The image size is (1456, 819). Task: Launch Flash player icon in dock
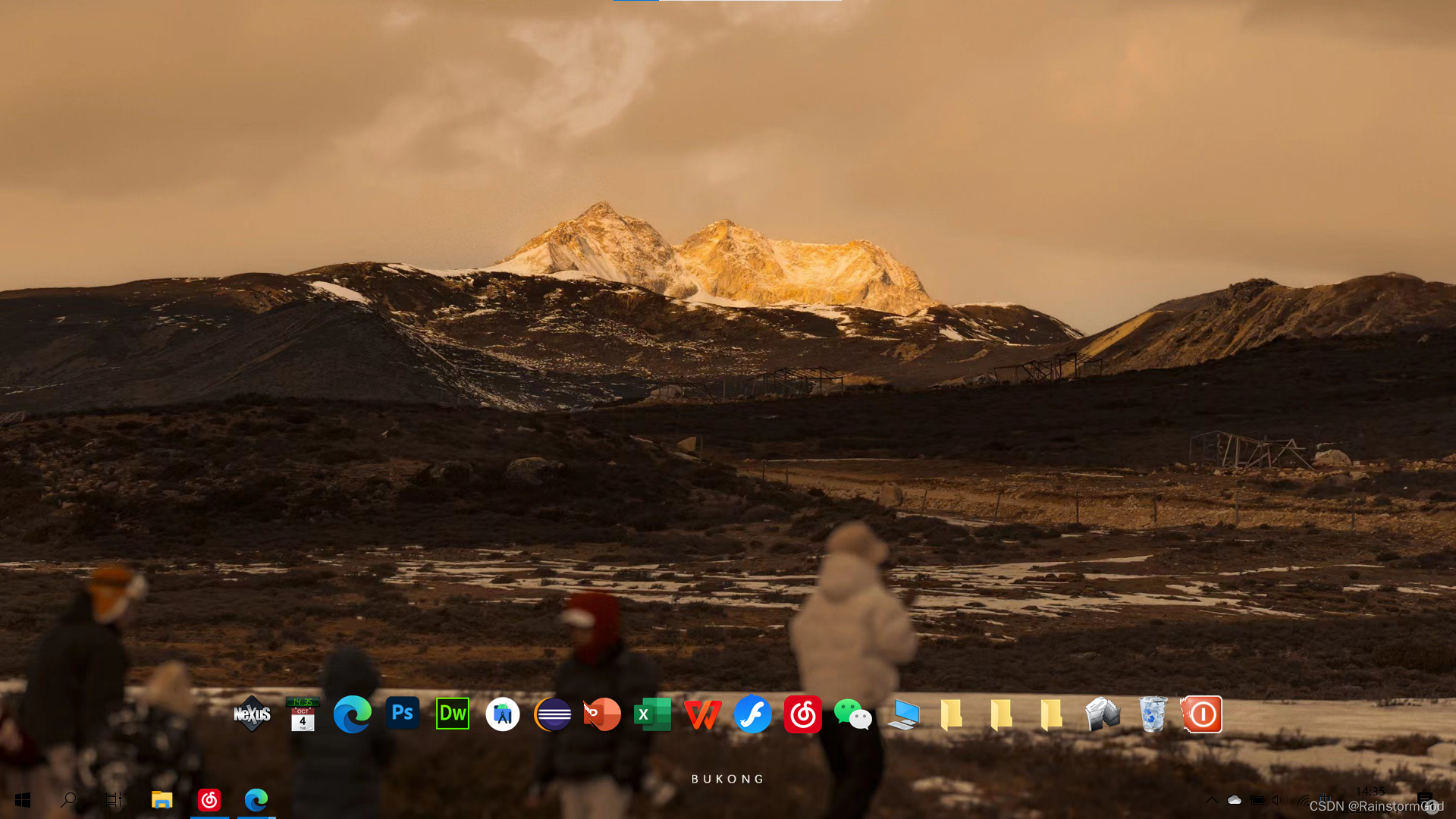click(753, 714)
